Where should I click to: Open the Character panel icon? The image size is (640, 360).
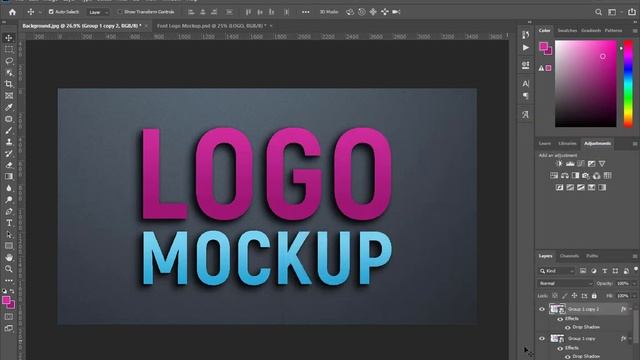526,84
